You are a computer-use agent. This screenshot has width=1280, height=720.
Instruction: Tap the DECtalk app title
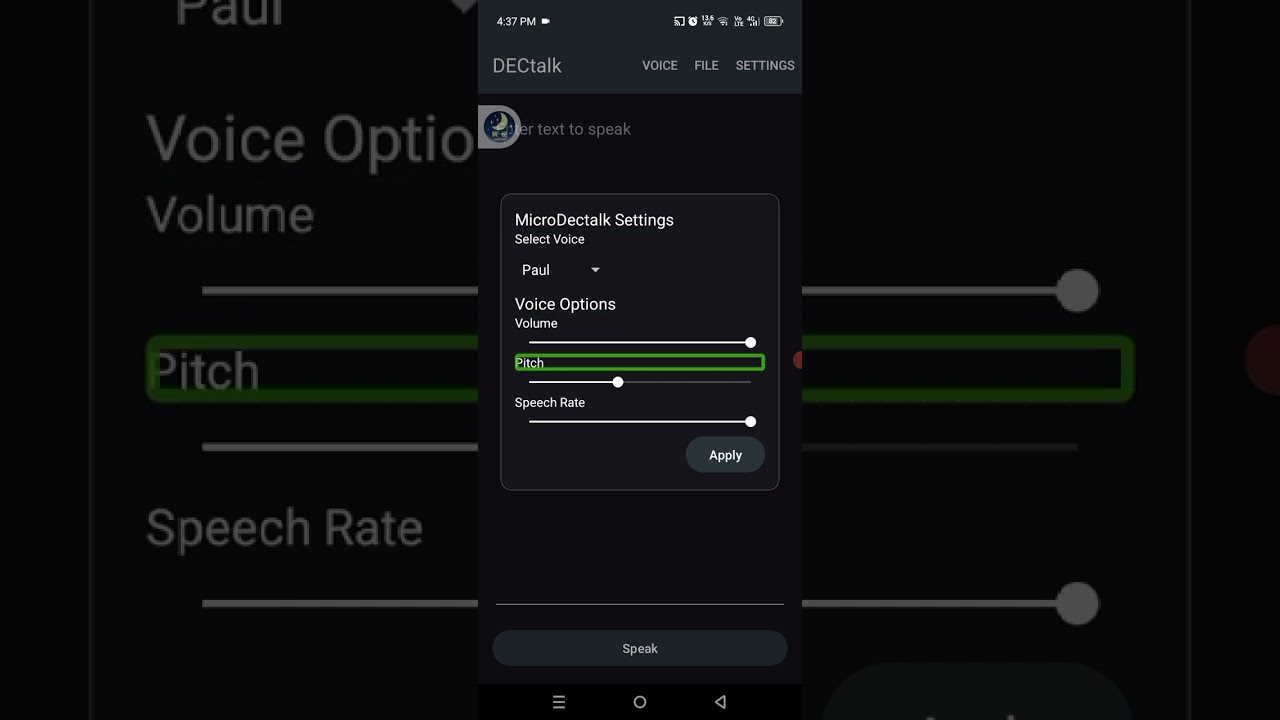527,65
